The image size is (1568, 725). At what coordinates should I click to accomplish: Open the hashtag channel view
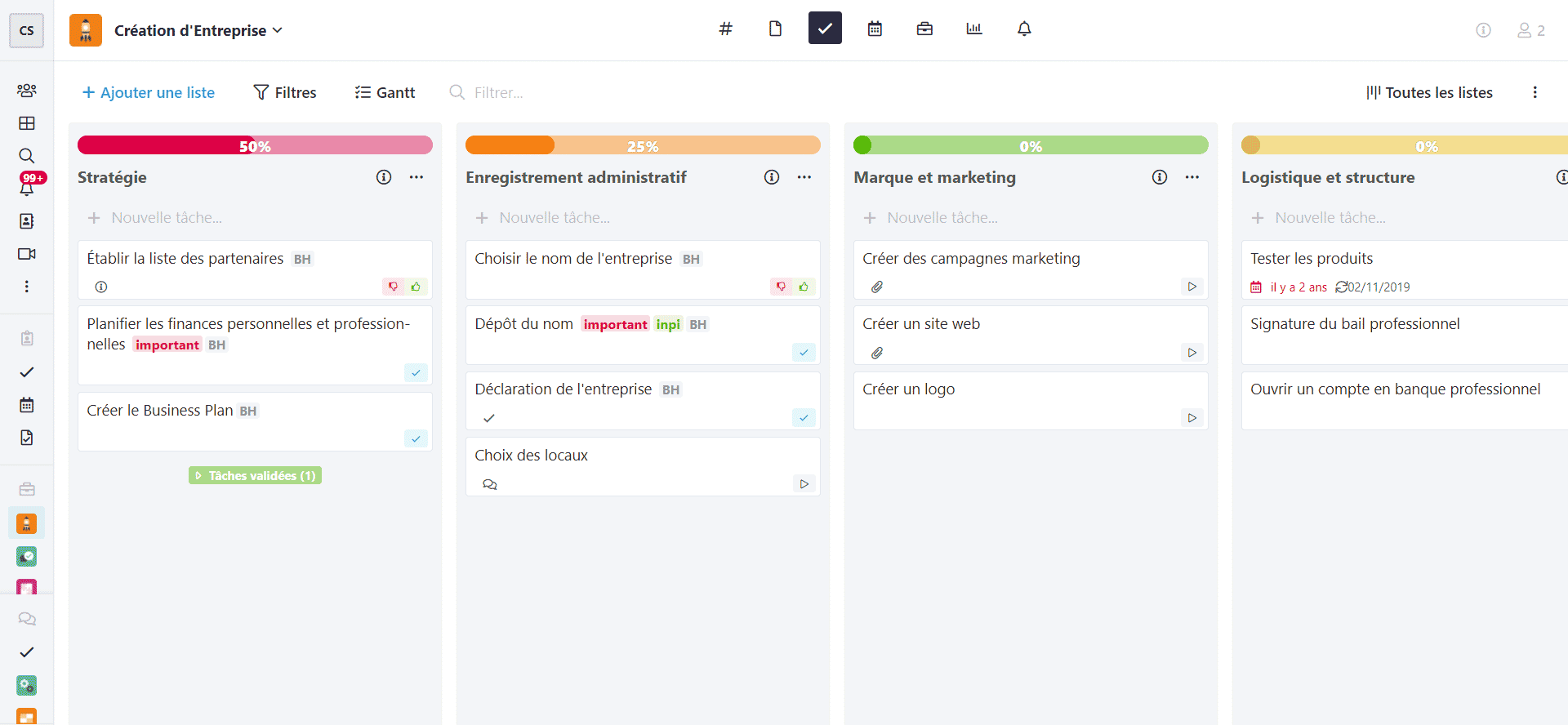click(725, 29)
